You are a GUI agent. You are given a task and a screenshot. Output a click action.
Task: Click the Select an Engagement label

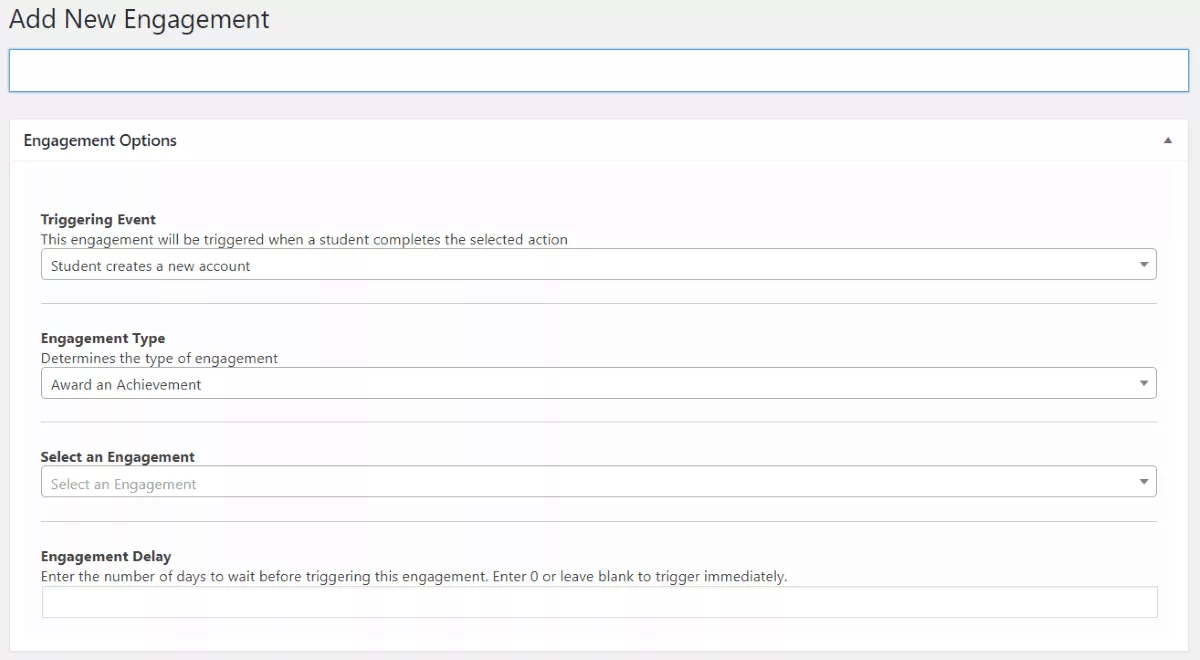(x=118, y=457)
